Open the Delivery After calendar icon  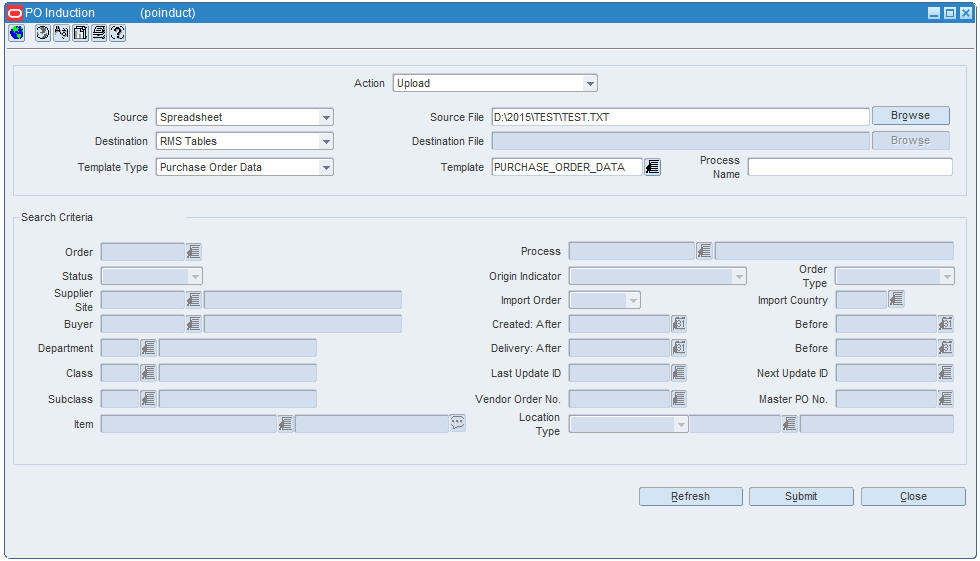pyautogui.click(x=679, y=348)
